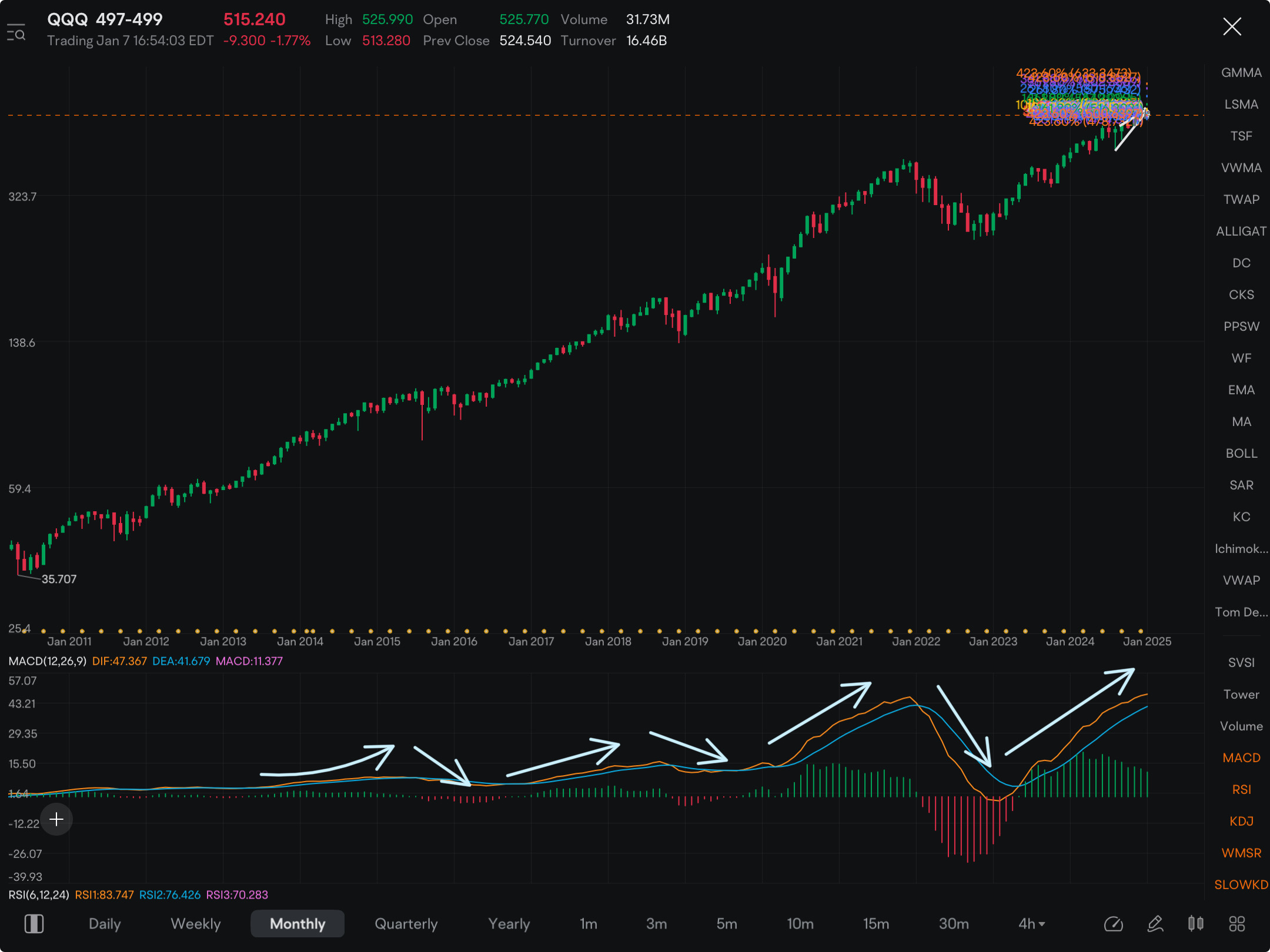Image resolution: width=1270 pixels, height=952 pixels.
Task: Select the pencil drawing tool icon
Action: (1155, 924)
